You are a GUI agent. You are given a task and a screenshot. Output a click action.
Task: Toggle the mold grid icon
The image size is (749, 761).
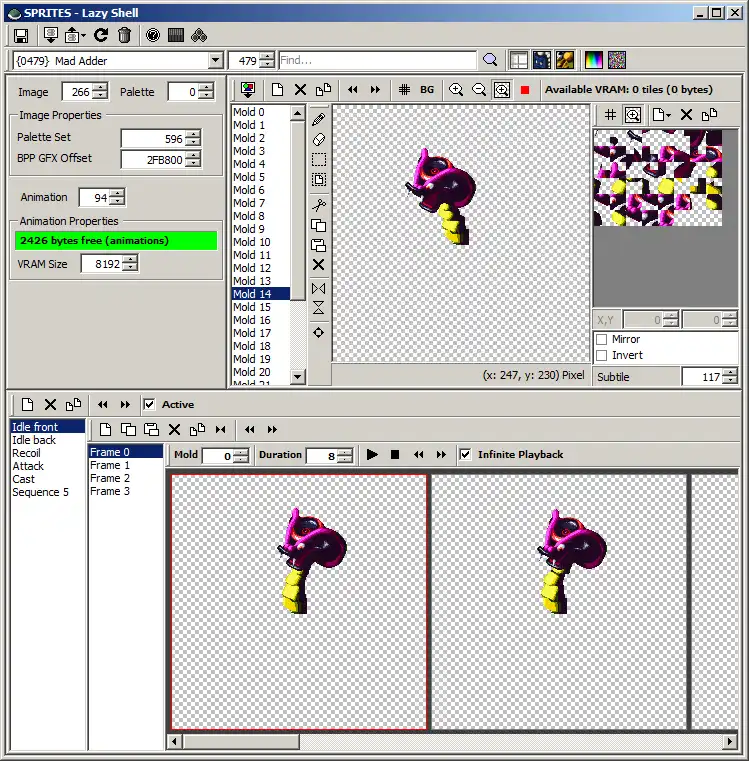[x=404, y=90]
